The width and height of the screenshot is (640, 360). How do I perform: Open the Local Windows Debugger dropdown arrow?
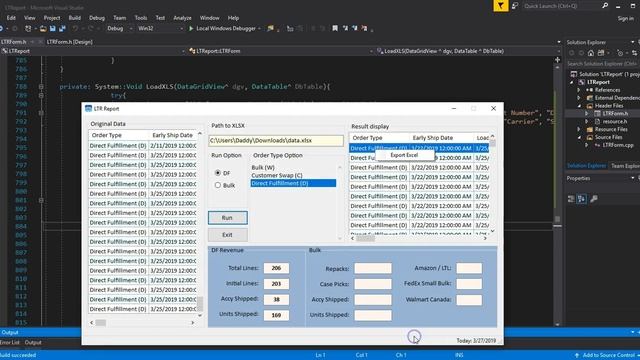click(x=259, y=29)
